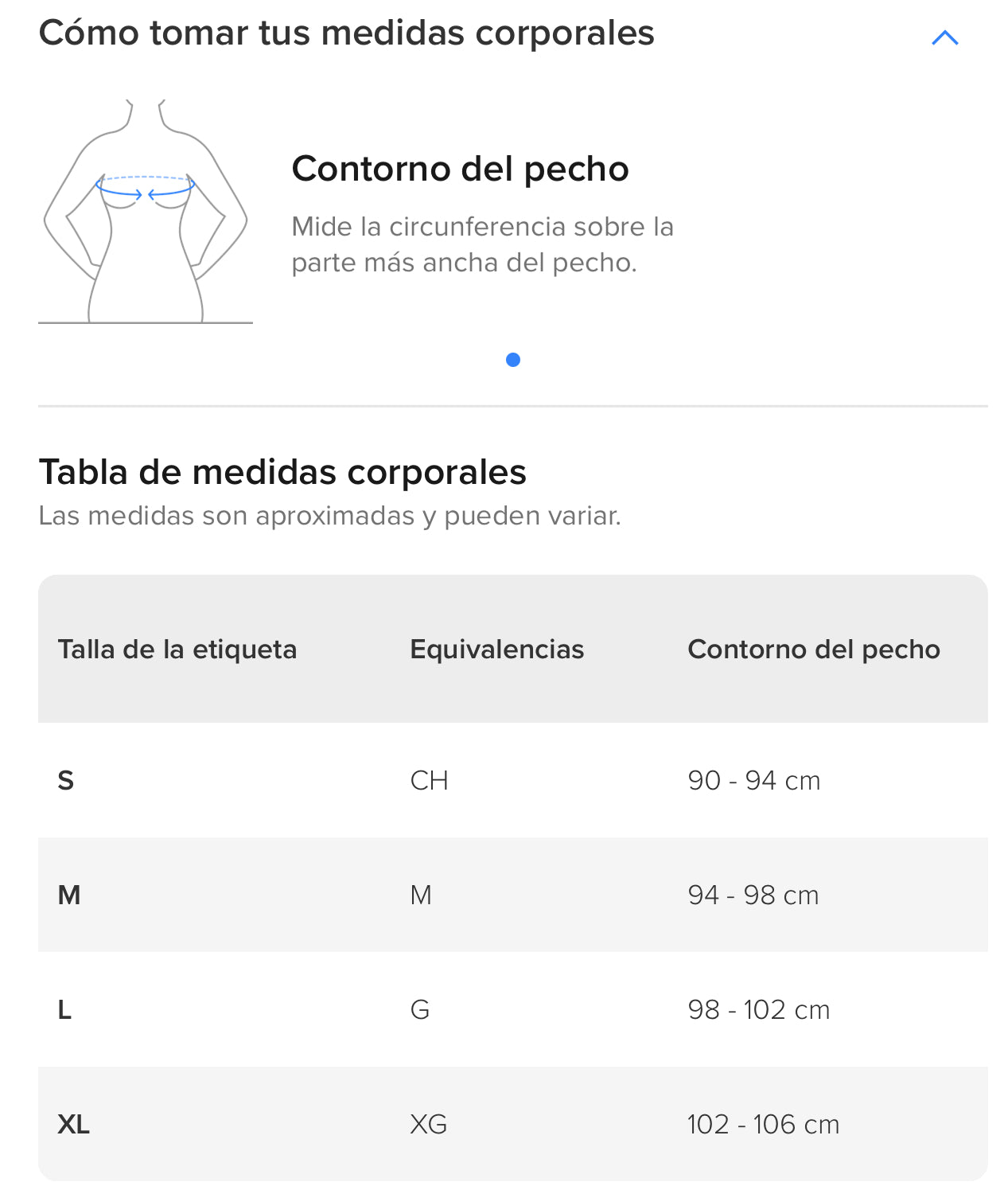Select the size XL row label

tap(74, 1125)
